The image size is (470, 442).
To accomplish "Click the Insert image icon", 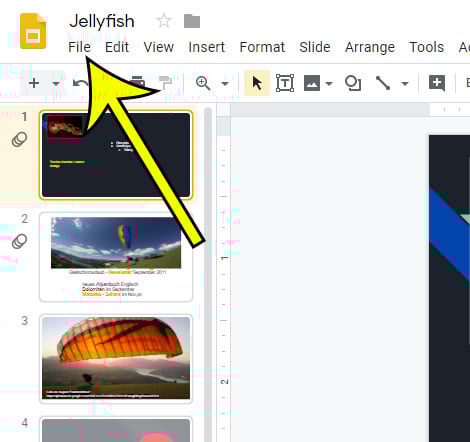I will tap(312, 83).
